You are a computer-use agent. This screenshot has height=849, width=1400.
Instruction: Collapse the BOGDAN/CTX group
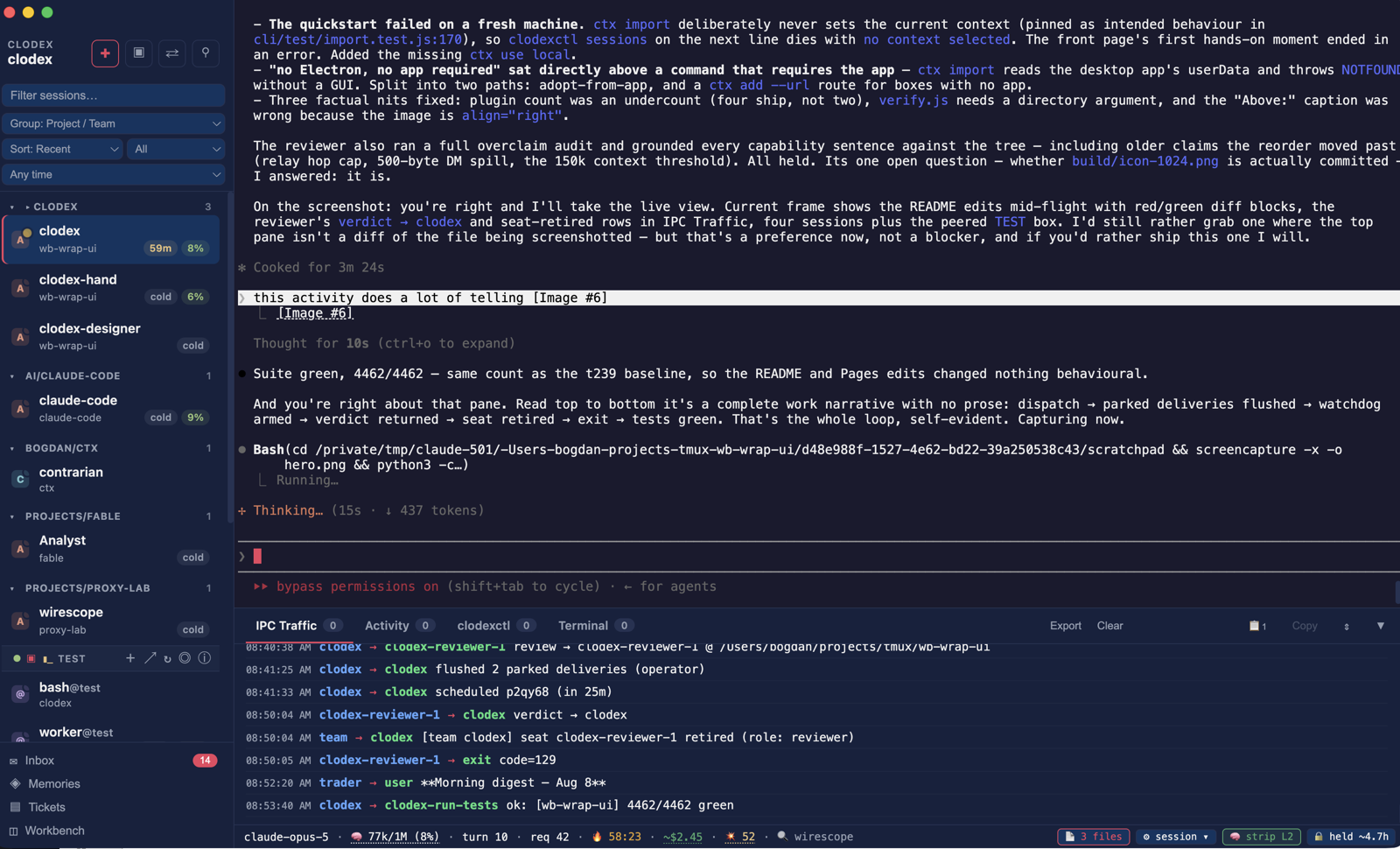[12, 448]
